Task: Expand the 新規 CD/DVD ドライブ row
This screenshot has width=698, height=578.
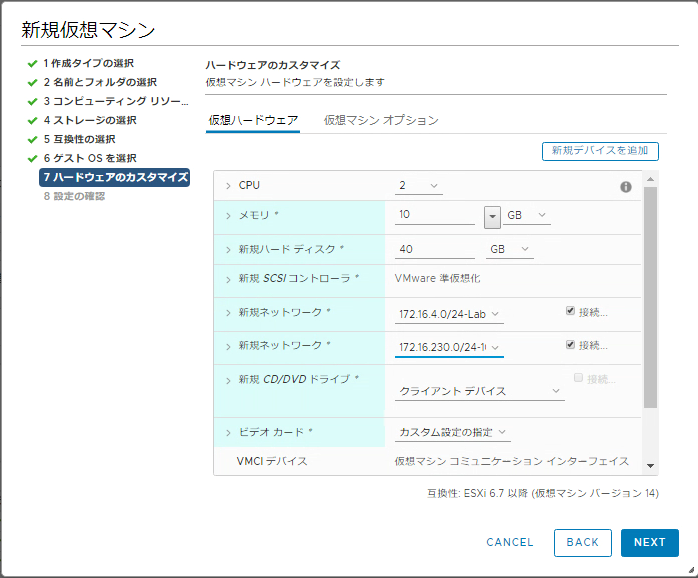Action: (228, 380)
